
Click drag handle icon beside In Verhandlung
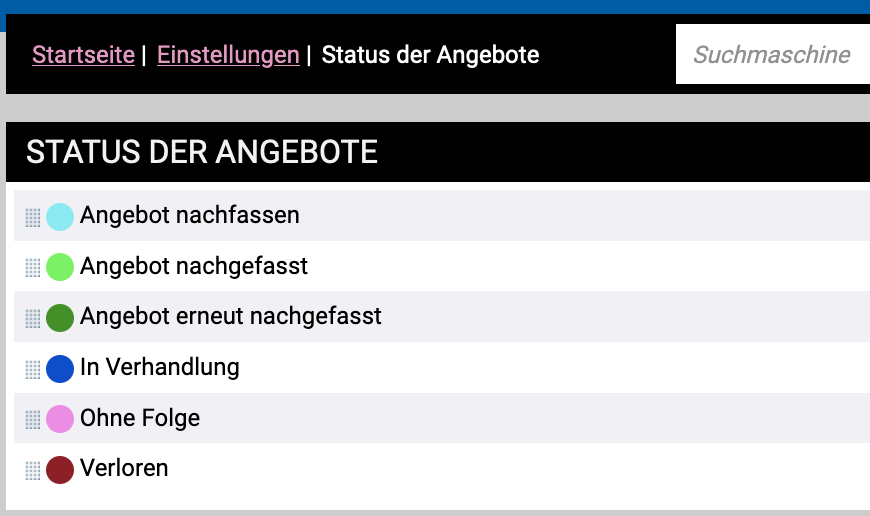coord(32,369)
